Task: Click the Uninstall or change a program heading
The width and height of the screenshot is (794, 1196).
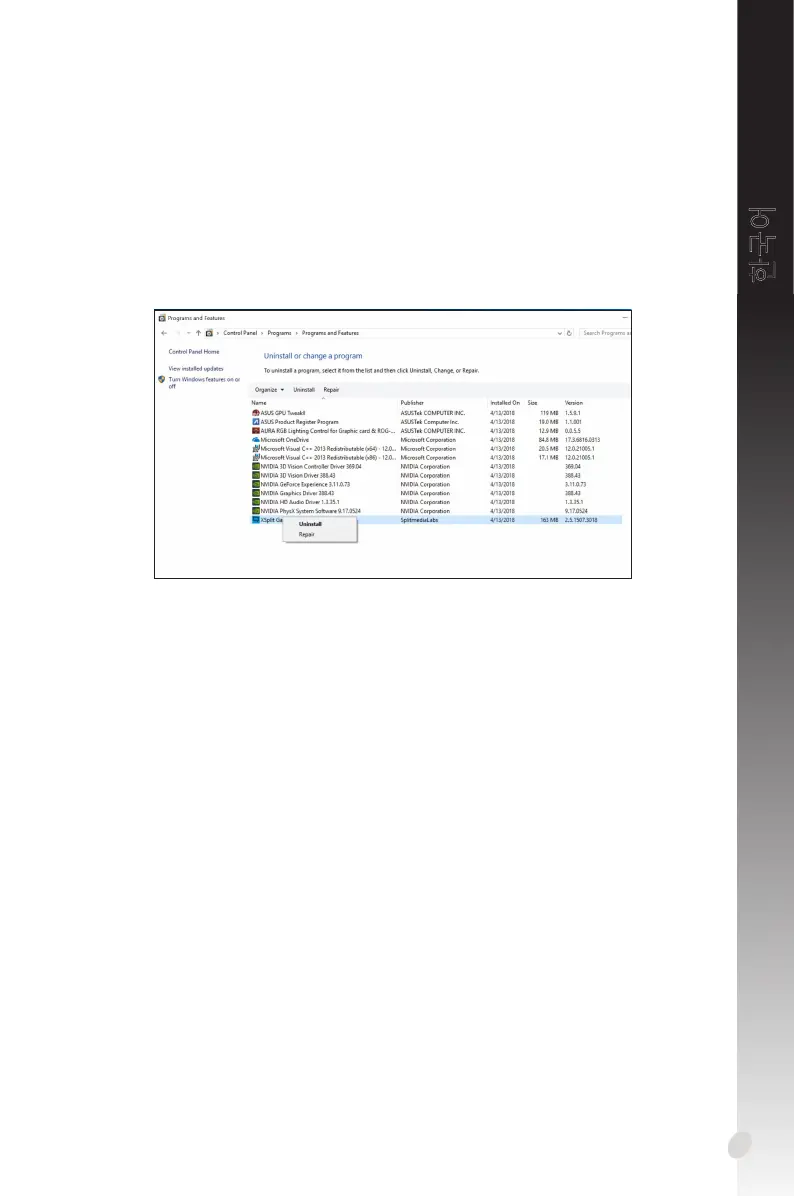Action: click(313, 356)
